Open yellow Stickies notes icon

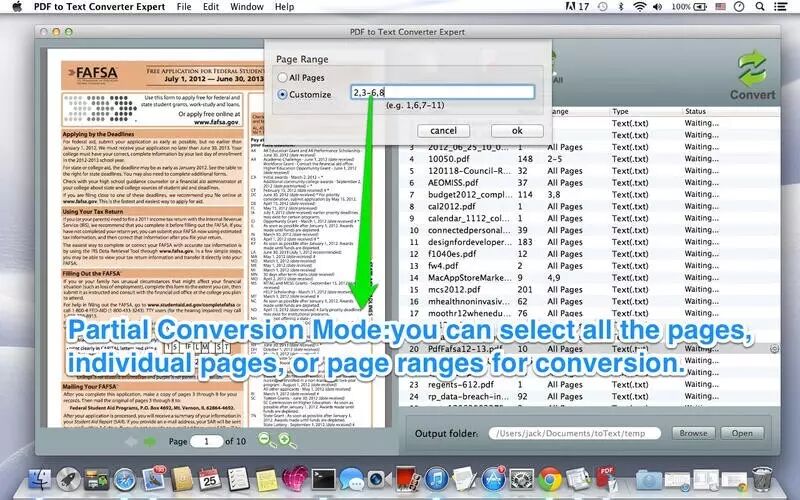(x=266, y=480)
